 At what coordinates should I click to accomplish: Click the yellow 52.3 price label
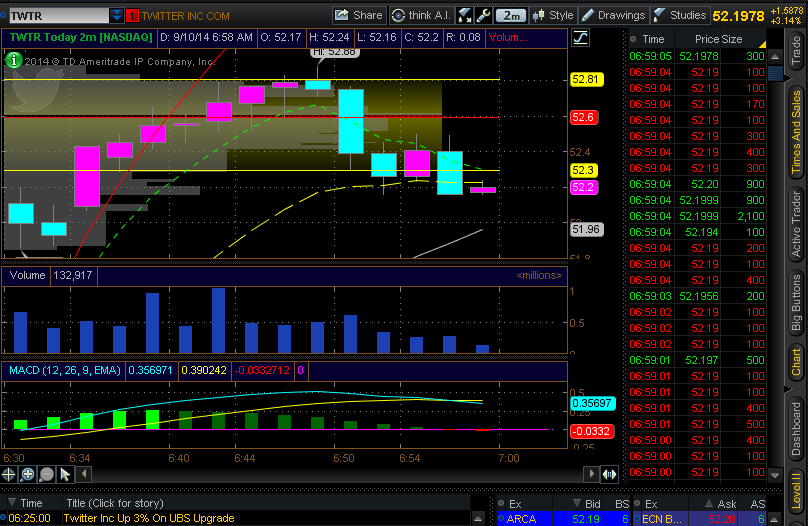pyautogui.click(x=583, y=171)
